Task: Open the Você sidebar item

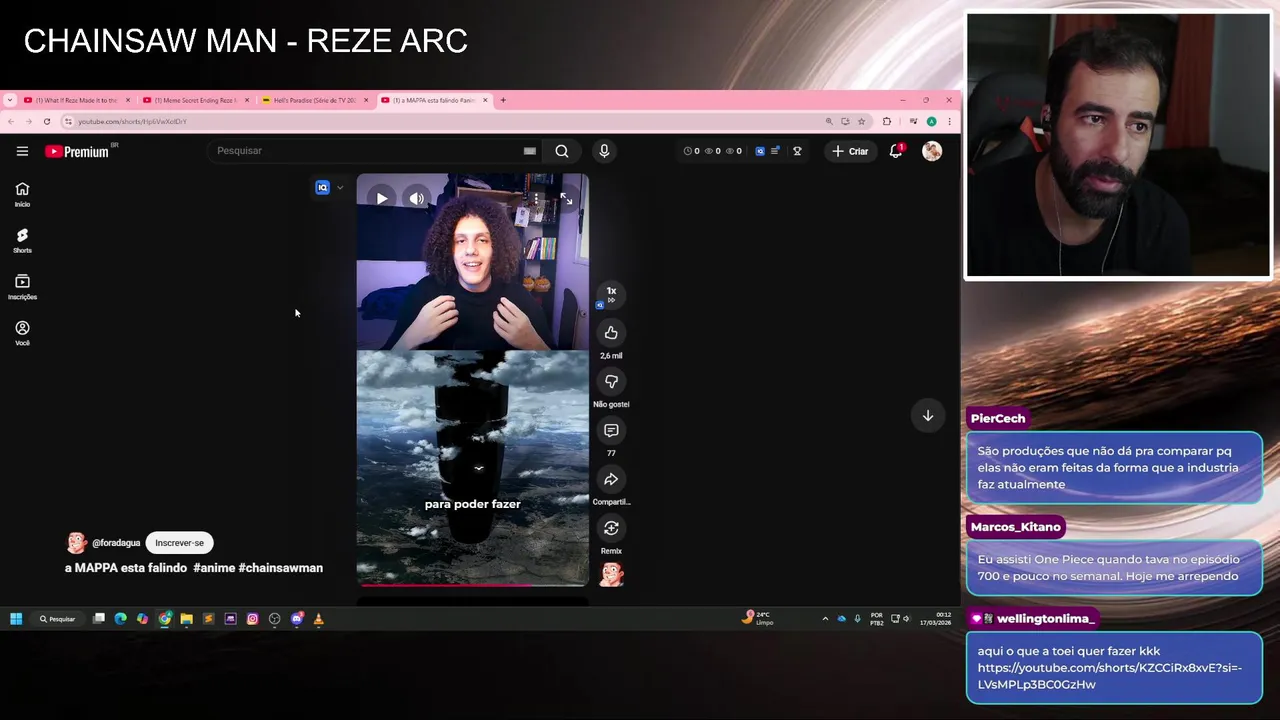Action: click(22, 334)
